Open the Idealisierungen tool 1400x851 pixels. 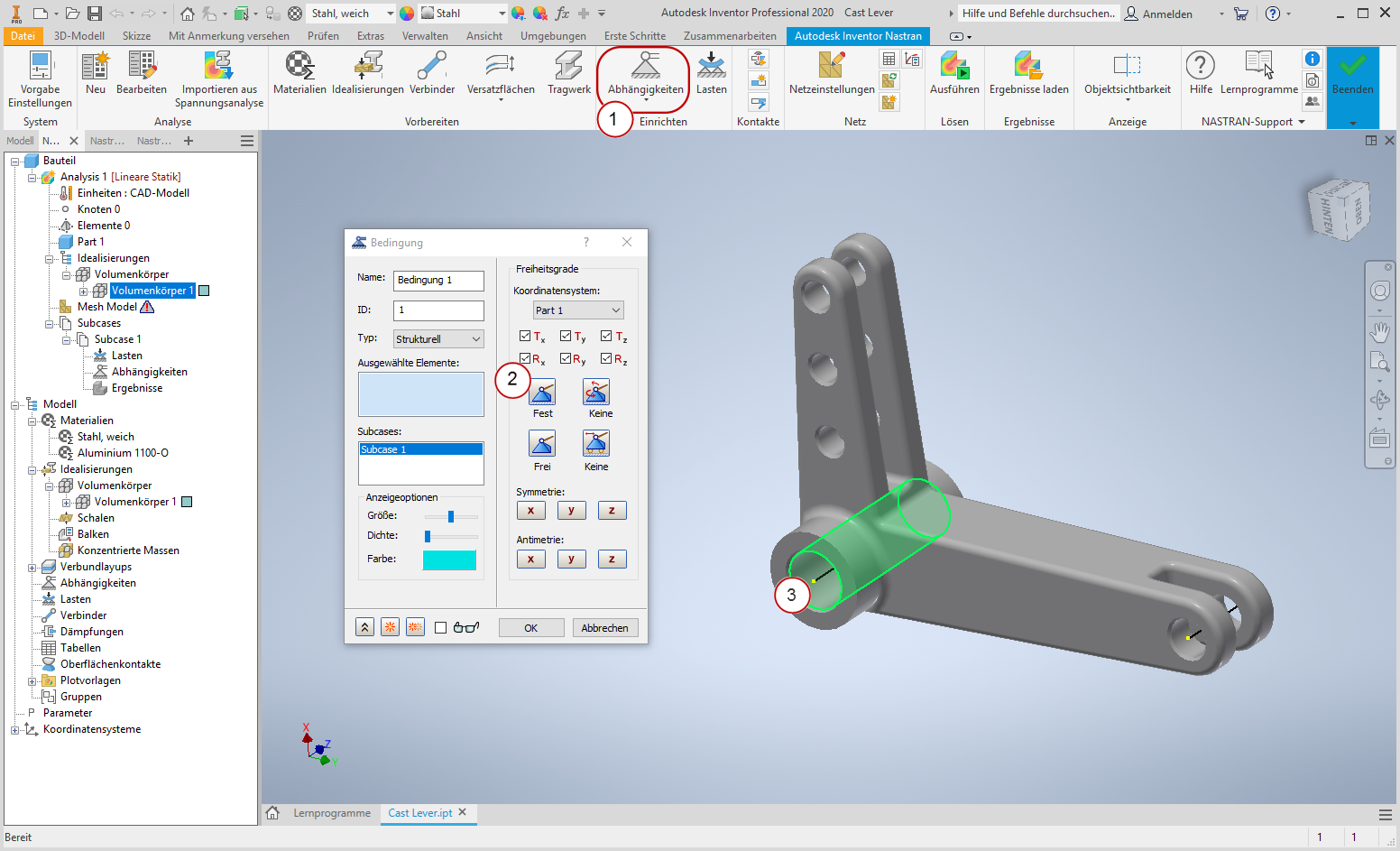click(368, 73)
